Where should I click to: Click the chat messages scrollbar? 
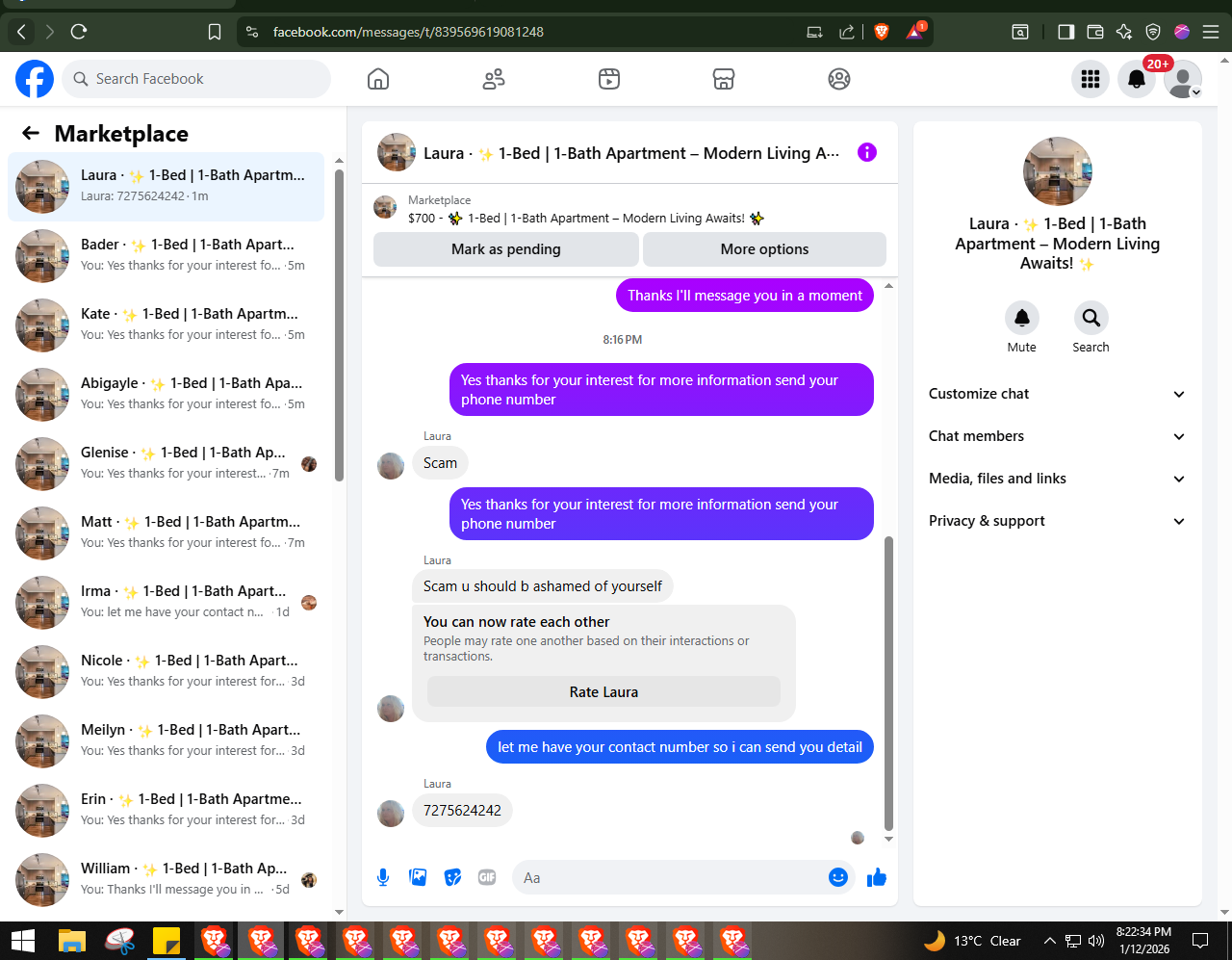point(888,683)
